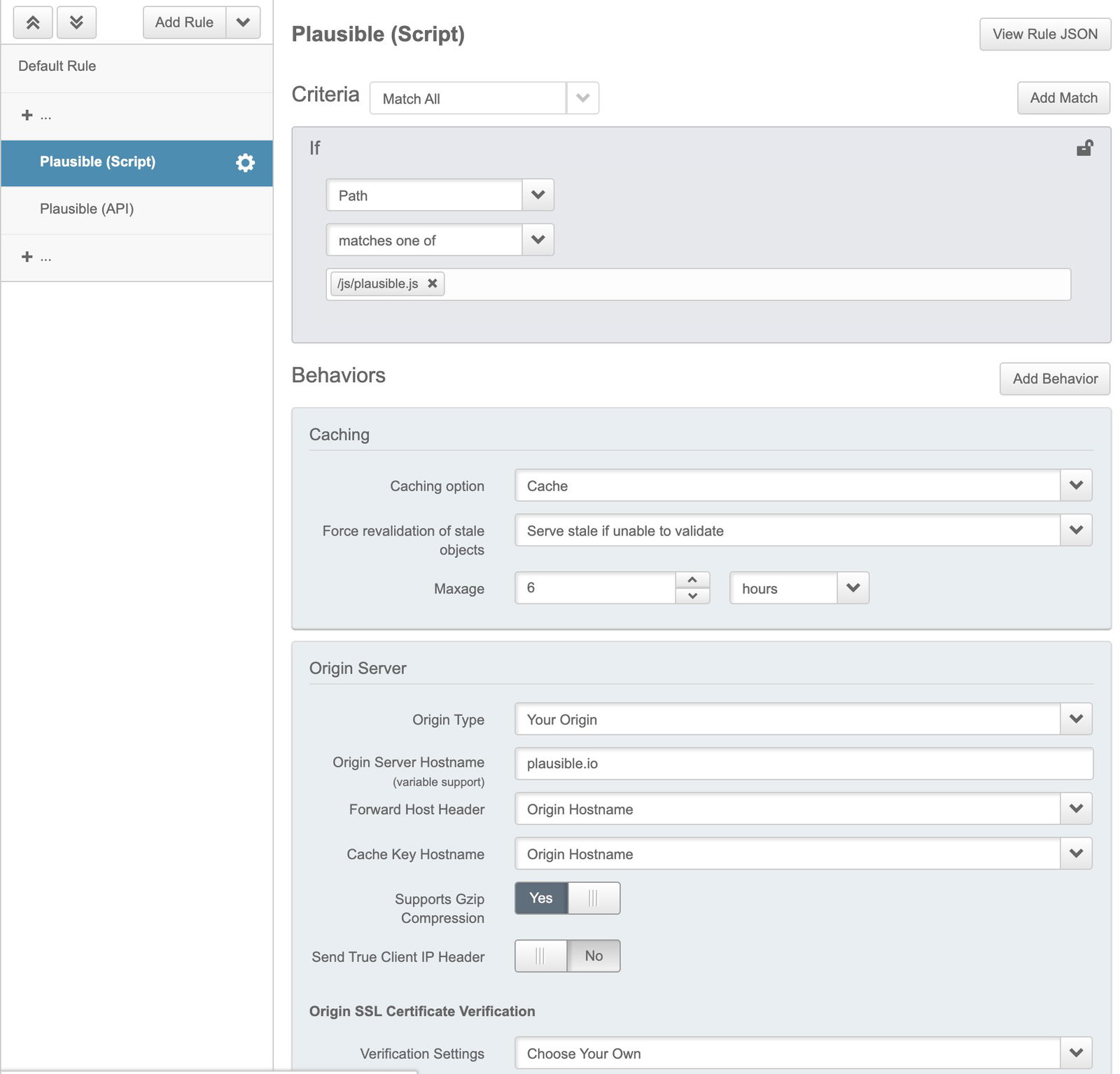The image size is (1120, 1074).
Task: Remove the /js/plausible.js path tag
Action: (433, 284)
